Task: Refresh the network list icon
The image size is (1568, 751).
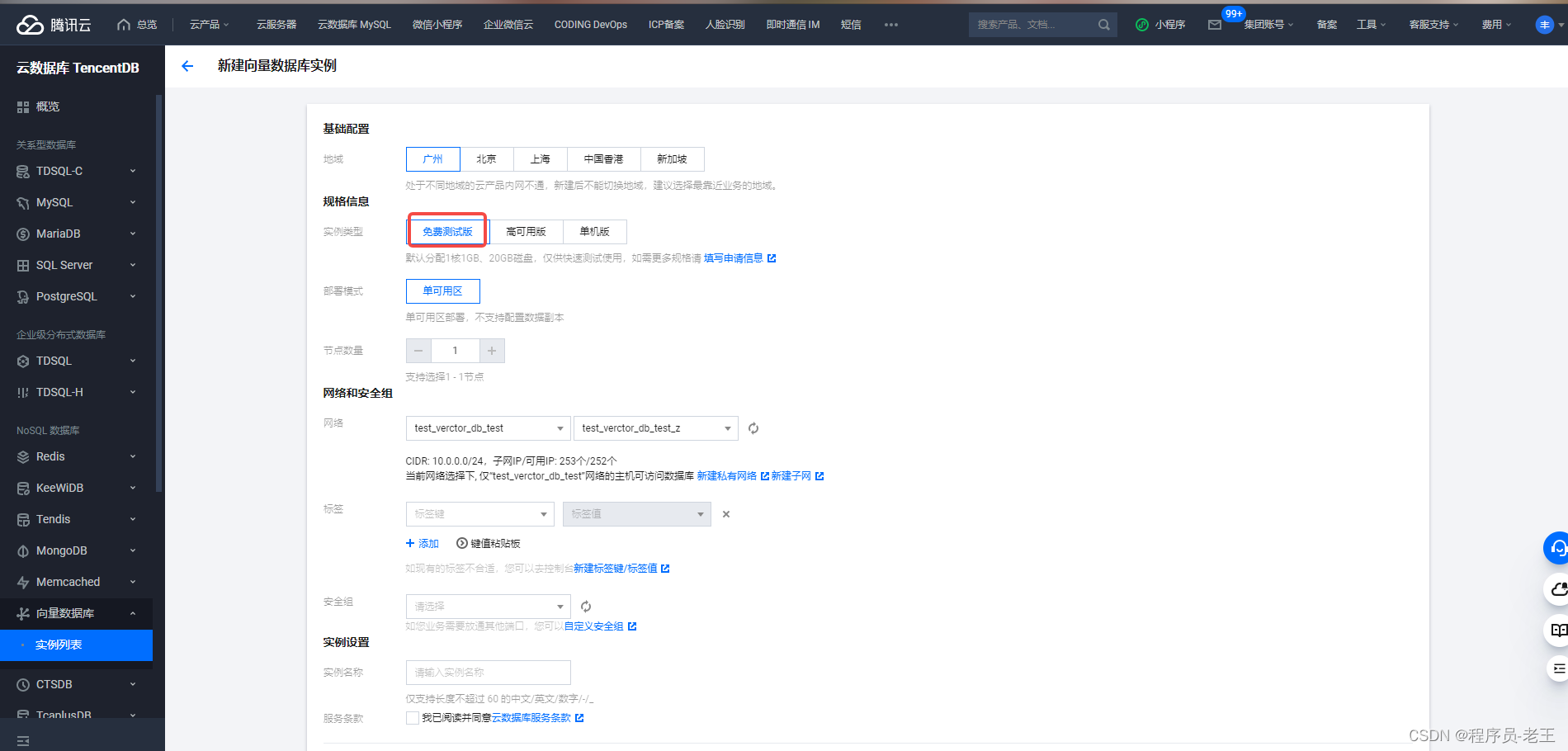Action: coord(753,428)
